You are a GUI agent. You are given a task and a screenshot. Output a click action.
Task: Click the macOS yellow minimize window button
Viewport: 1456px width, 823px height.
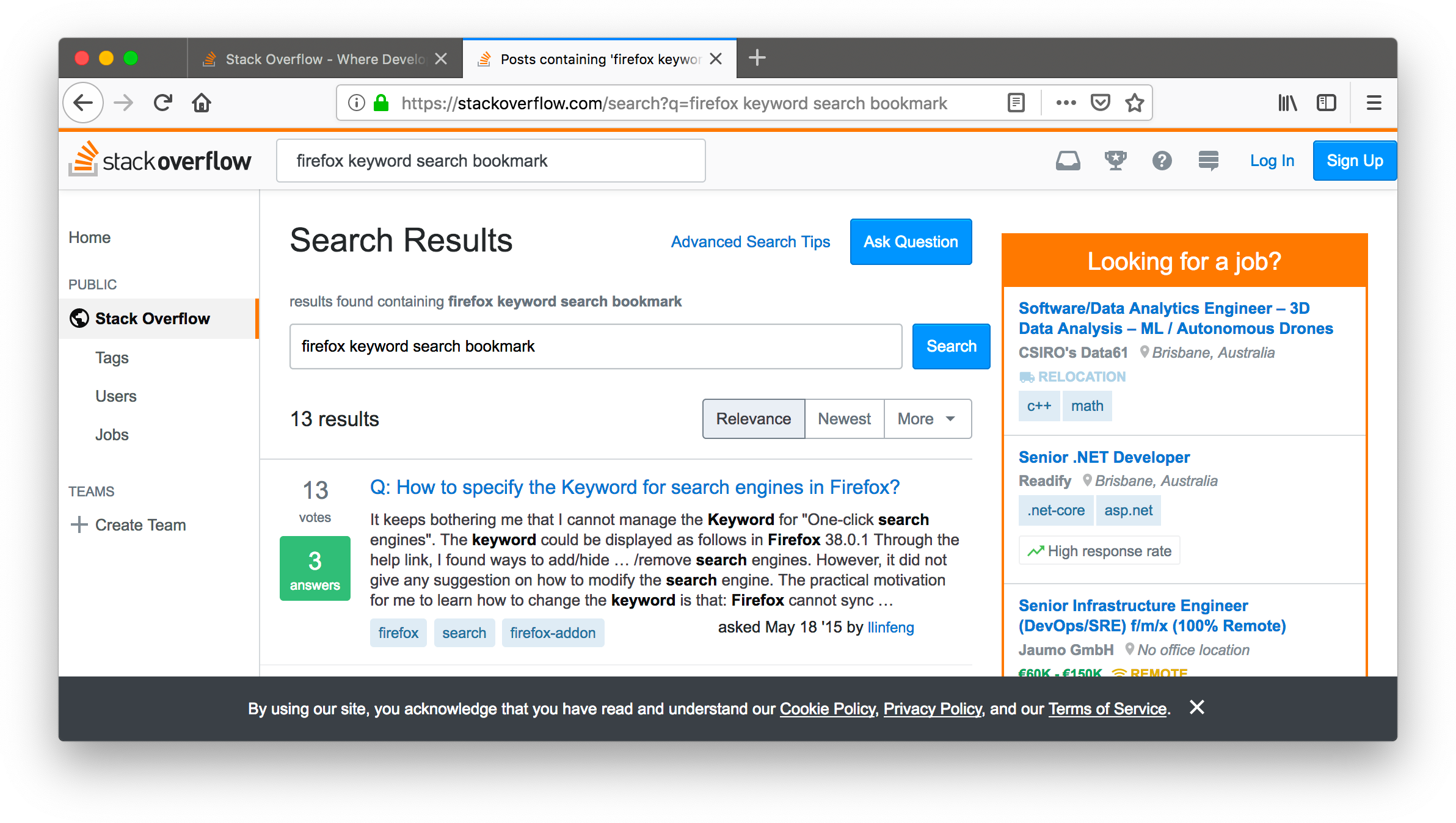(106, 58)
